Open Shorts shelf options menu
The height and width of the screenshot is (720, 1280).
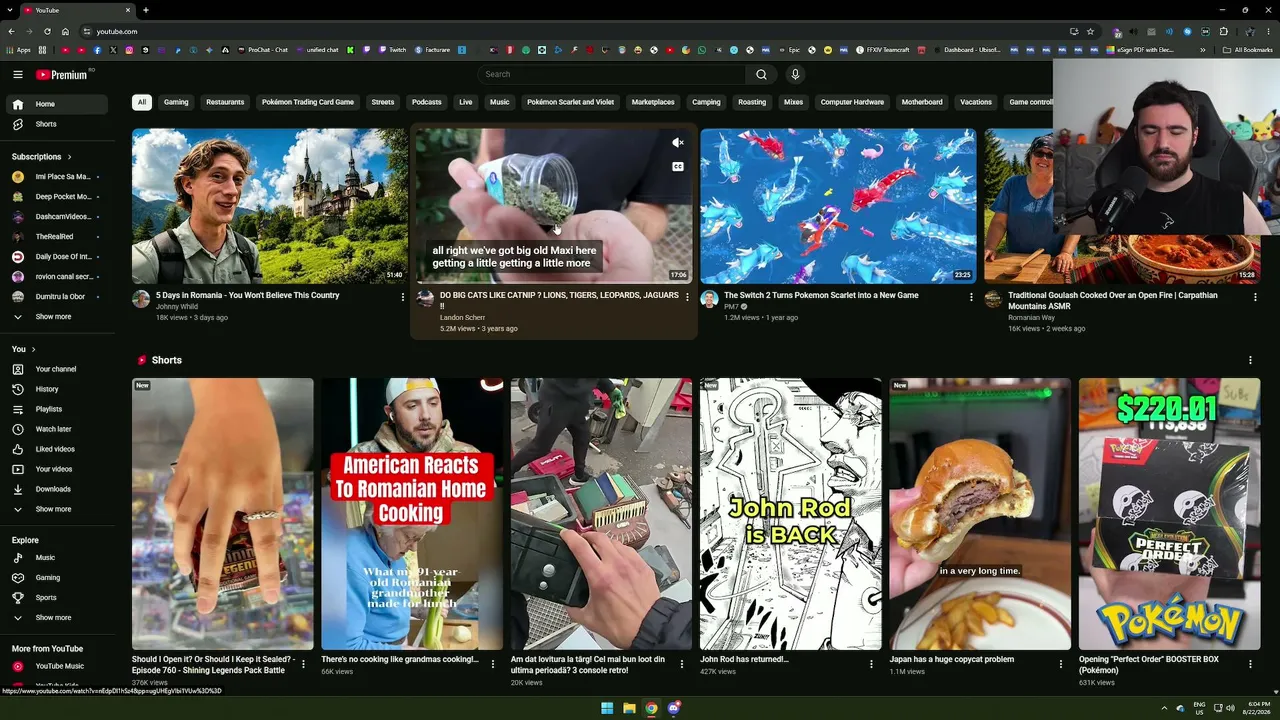(x=1250, y=360)
